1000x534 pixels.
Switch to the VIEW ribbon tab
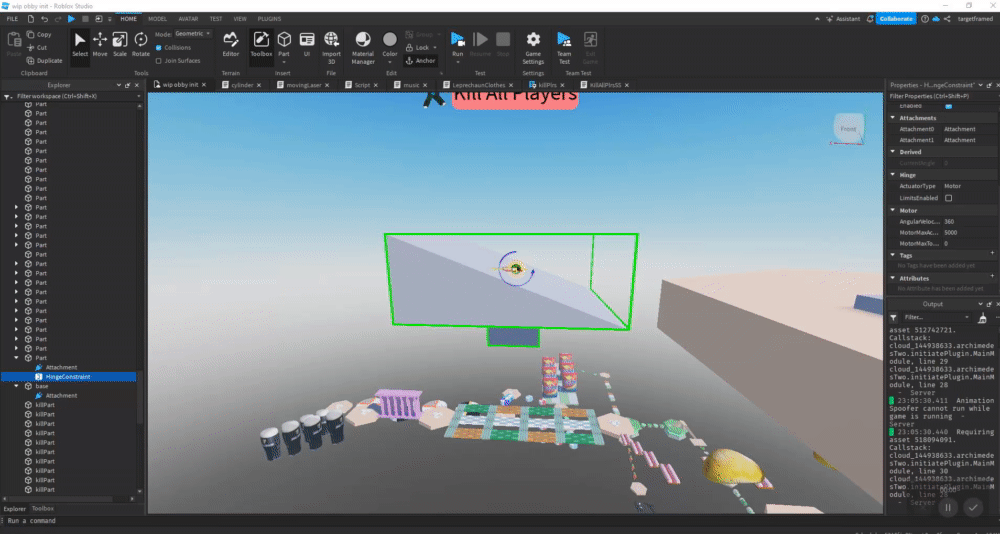coord(240,19)
